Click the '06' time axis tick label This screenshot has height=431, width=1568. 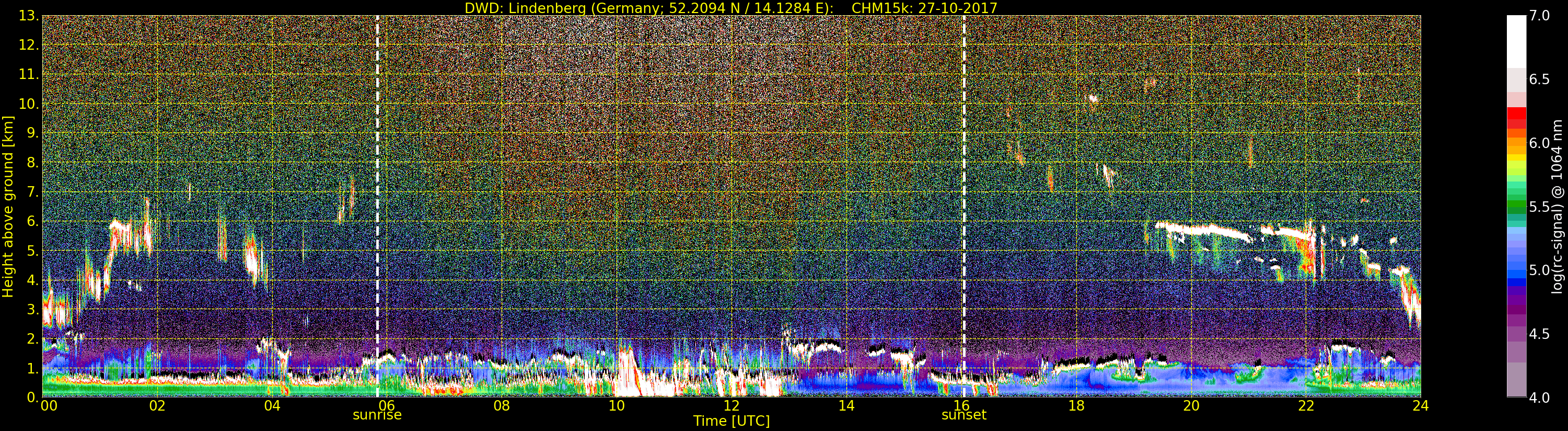387,406
